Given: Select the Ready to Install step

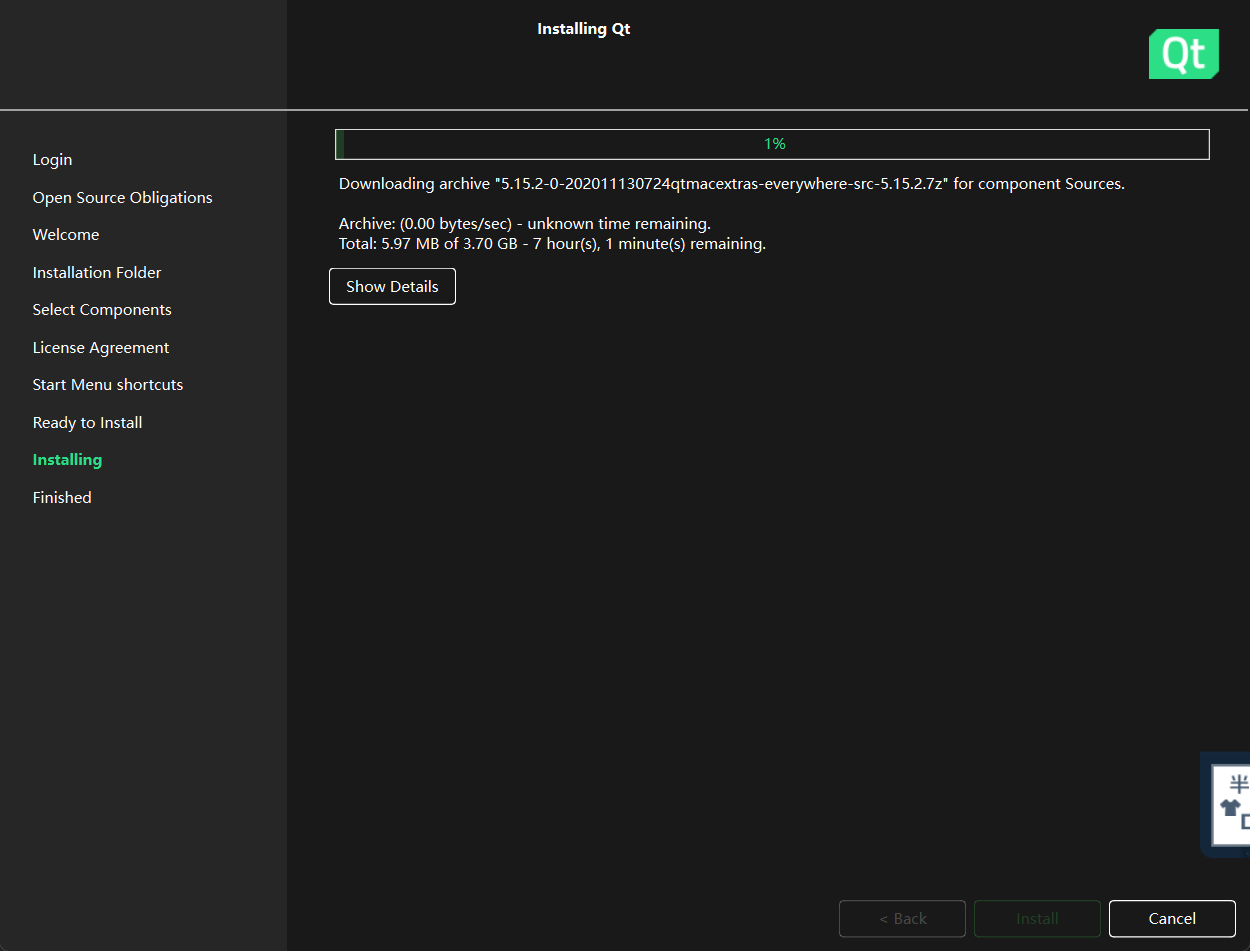Looking at the screenshot, I should click(87, 423).
